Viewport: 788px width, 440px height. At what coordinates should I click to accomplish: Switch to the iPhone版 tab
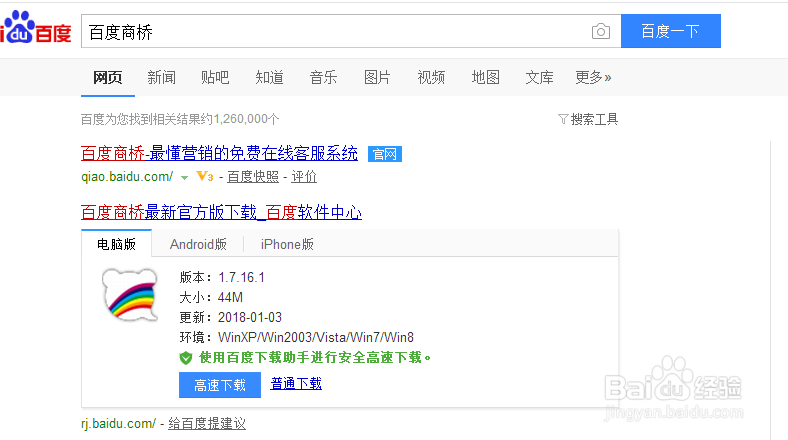[287, 244]
